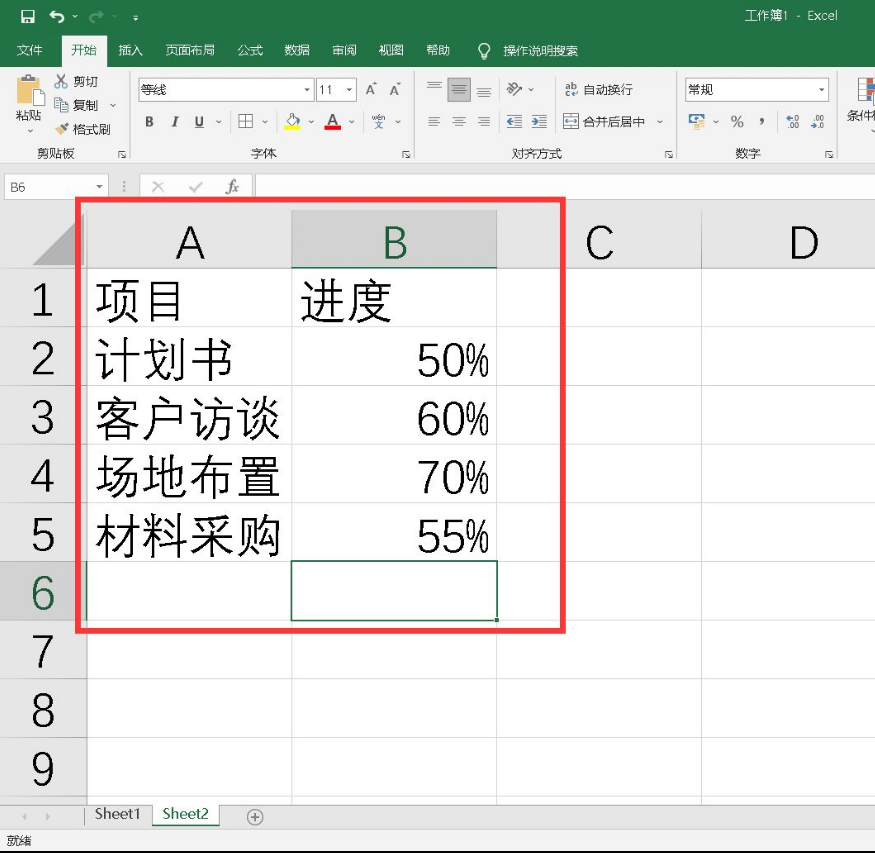Click the increase font size icon
Viewport: 875px width, 853px height.
(371, 90)
